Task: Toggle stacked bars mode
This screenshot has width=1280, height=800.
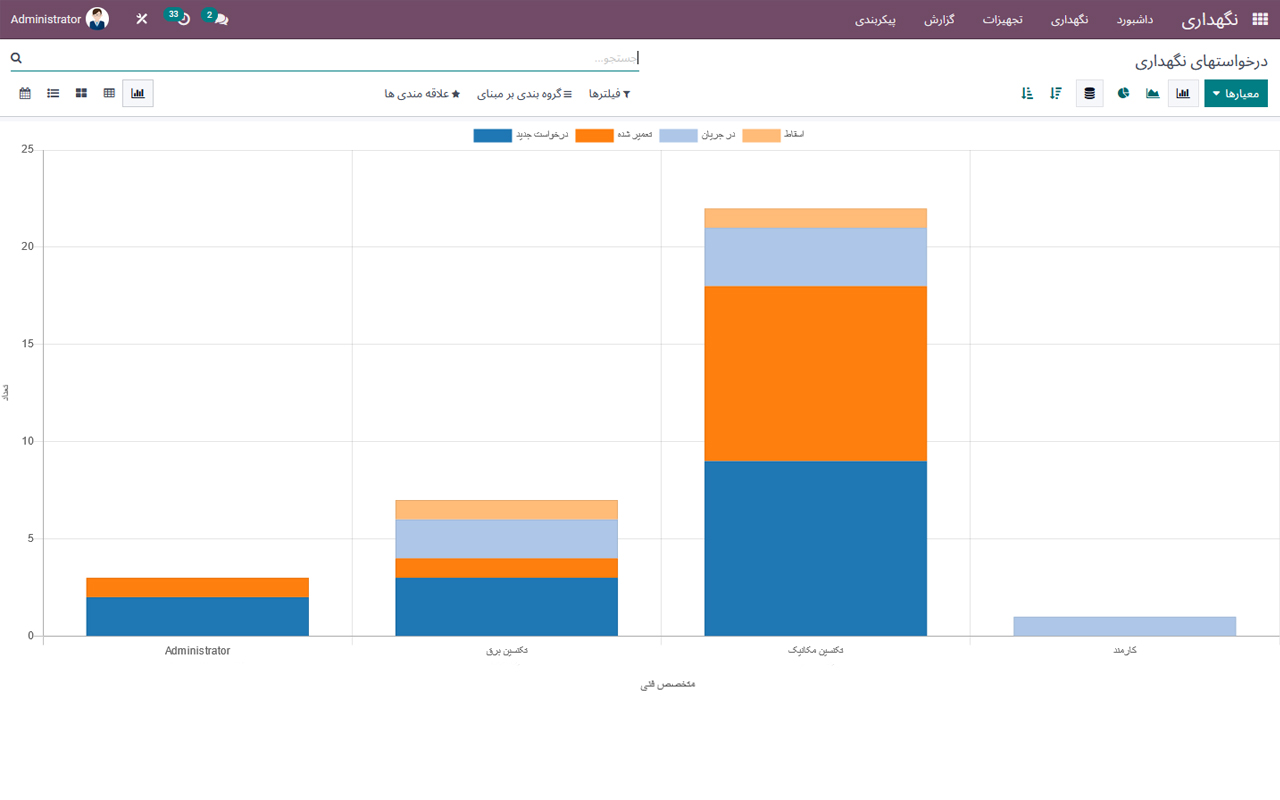Action: [x=1089, y=93]
